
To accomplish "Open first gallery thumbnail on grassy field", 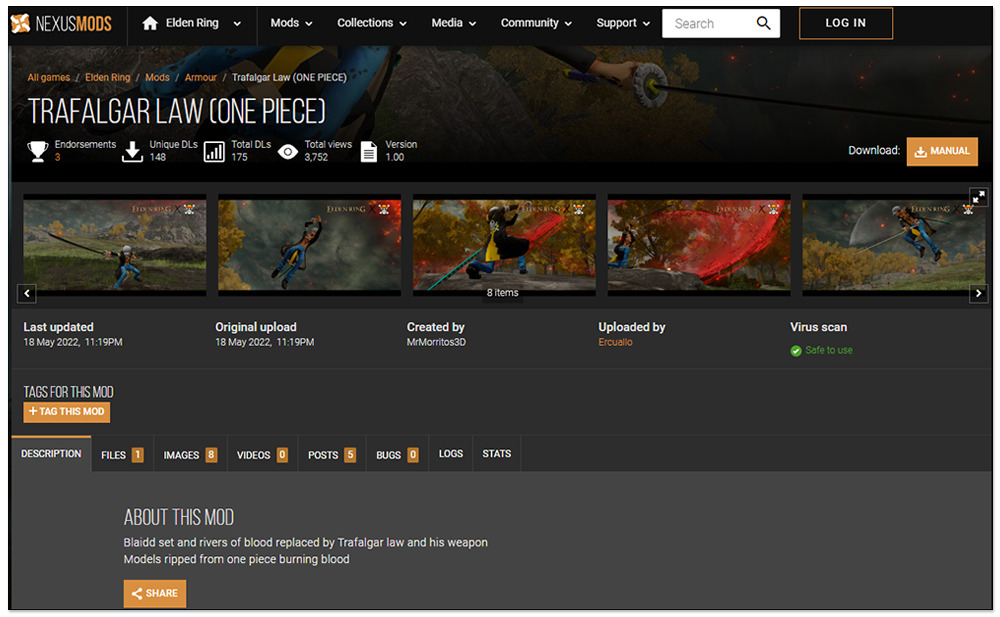I will point(115,245).
